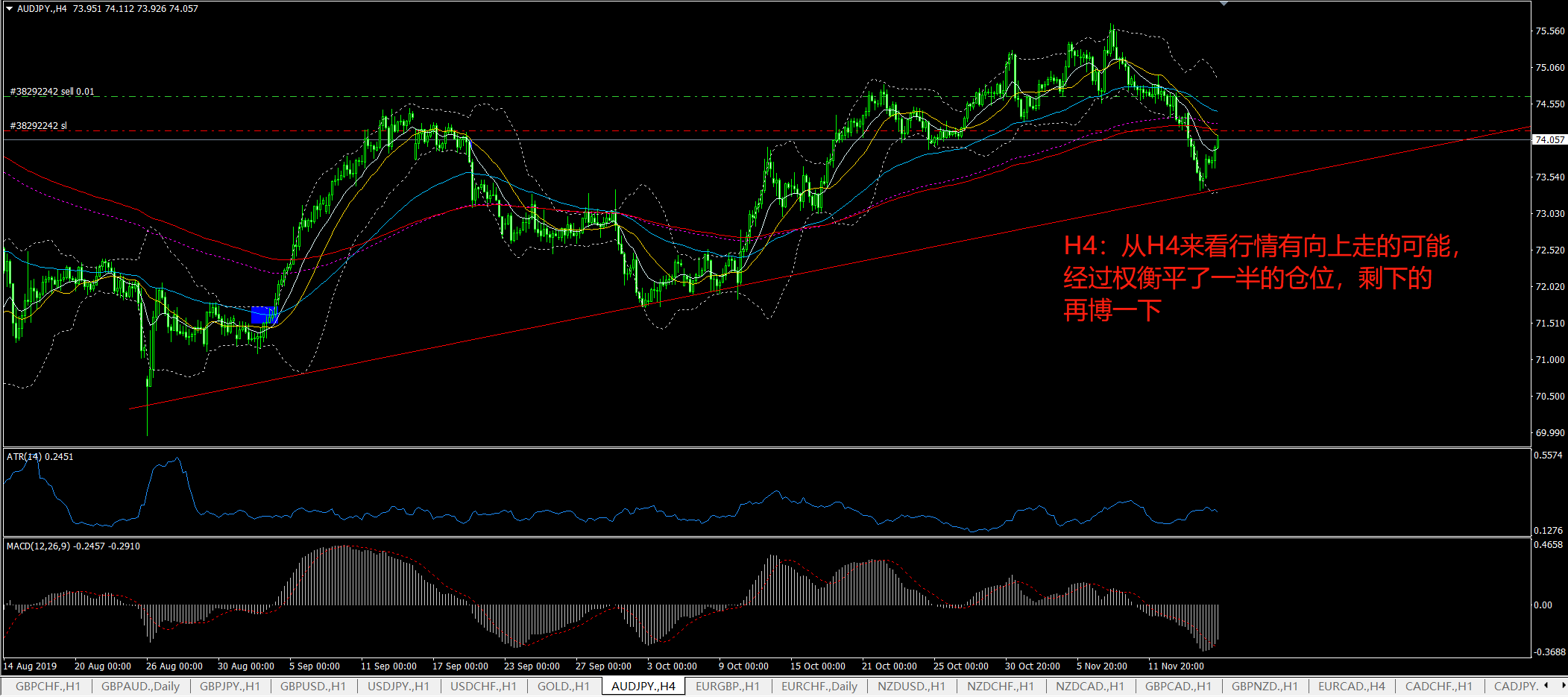
Task: Click the 69.990 price axis label
Action: [x=1550, y=433]
